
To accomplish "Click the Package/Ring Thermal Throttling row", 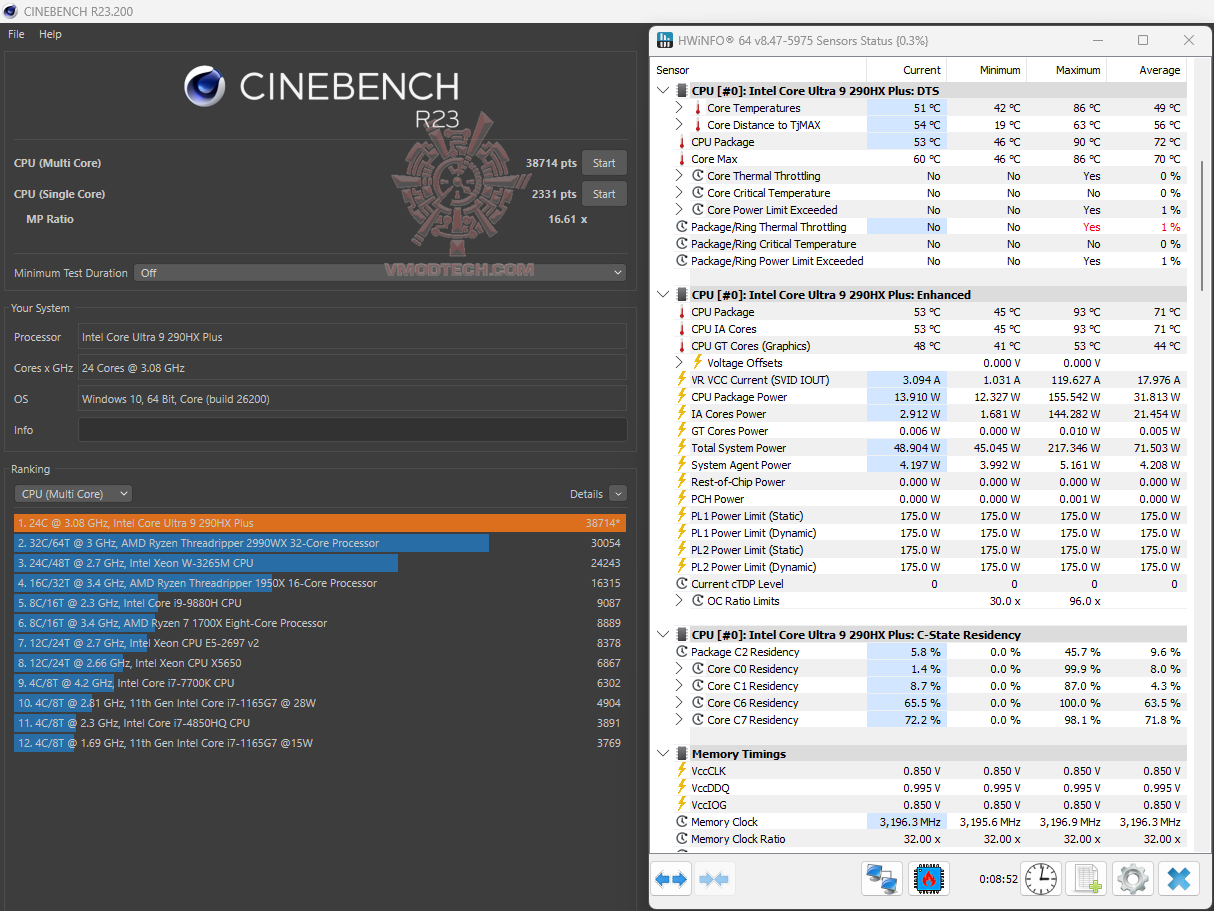I will point(920,227).
